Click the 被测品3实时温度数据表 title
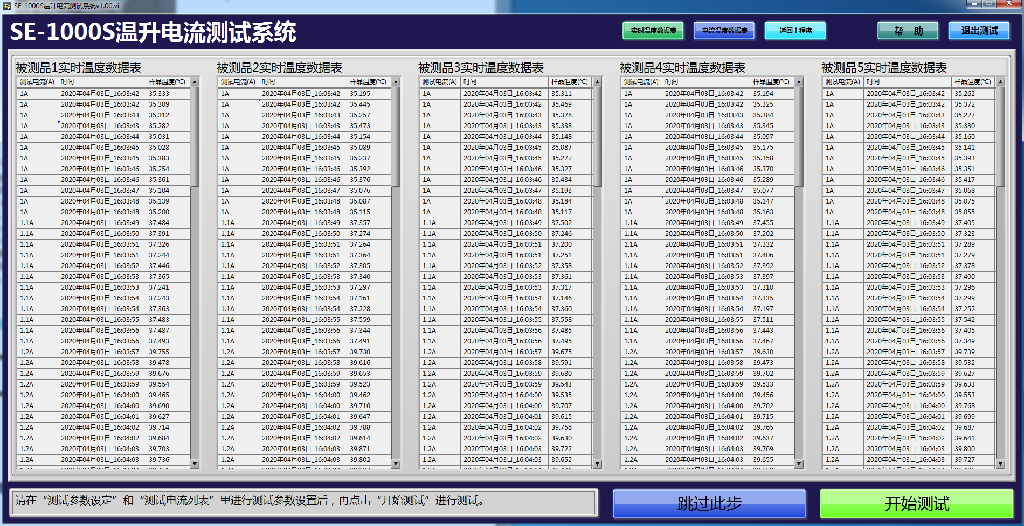The height and width of the screenshot is (526, 1024). pyautogui.click(x=481, y=67)
